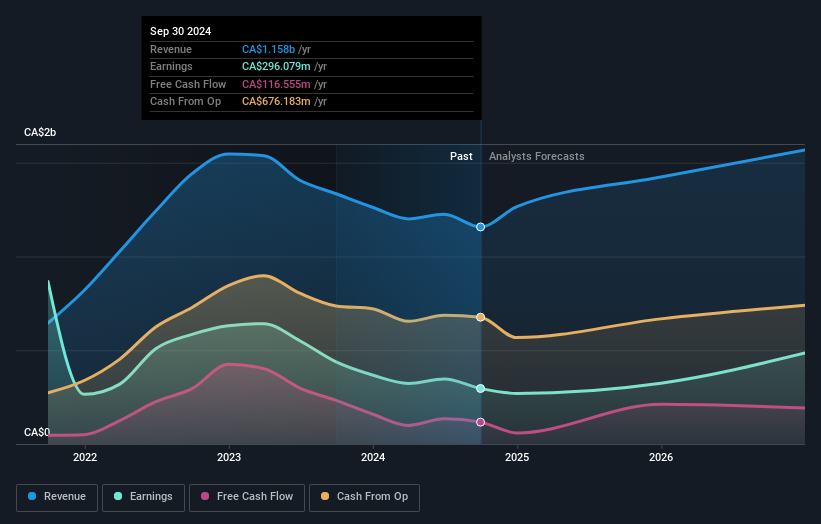Click the tooltip Earnings row label

pyautogui.click(x=171, y=66)
